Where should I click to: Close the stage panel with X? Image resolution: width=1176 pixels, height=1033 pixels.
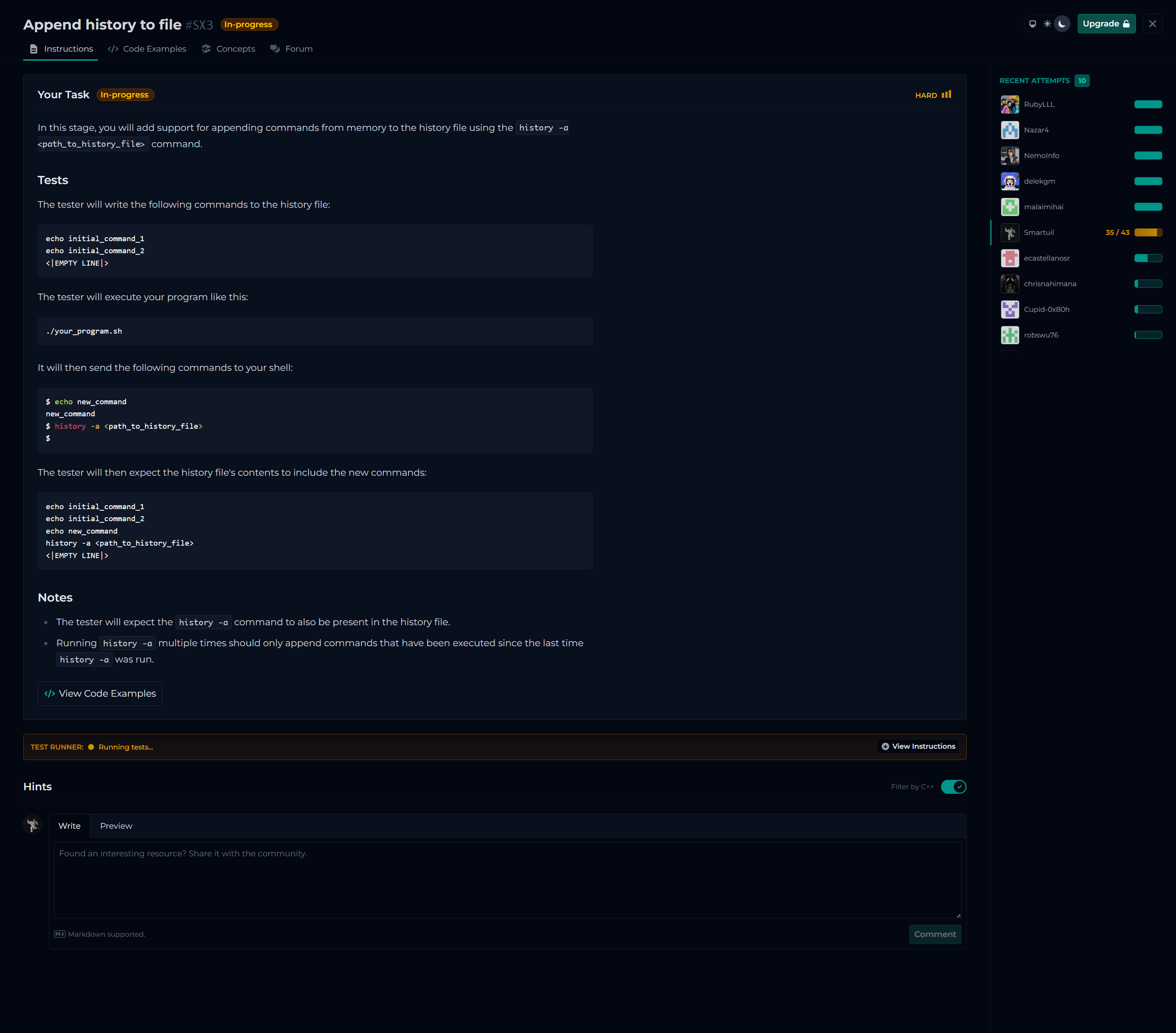tap(1152, 24)
